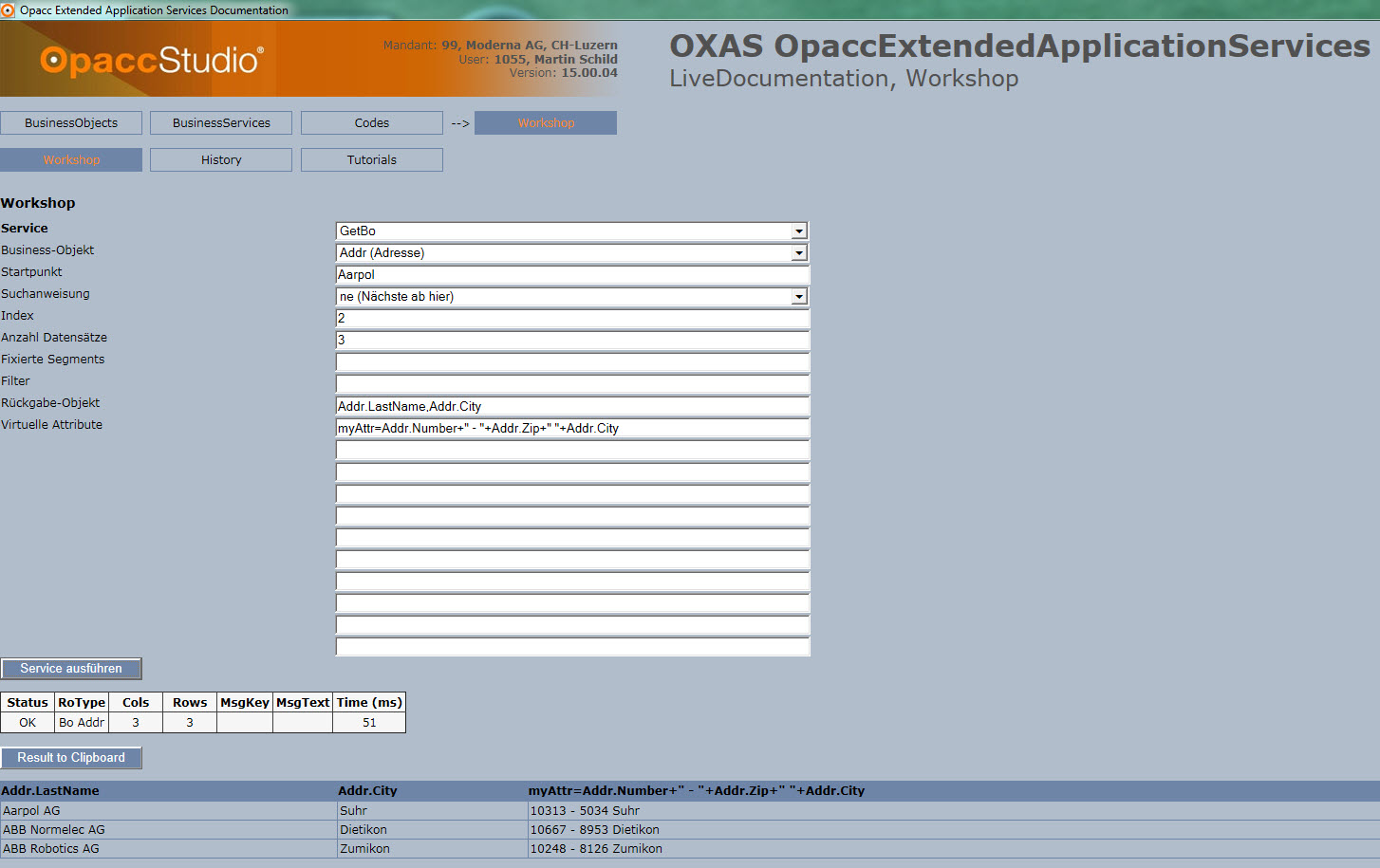1380x868 pixels.
Task: Click the RoType column header
Action: (x=82, y=703)
